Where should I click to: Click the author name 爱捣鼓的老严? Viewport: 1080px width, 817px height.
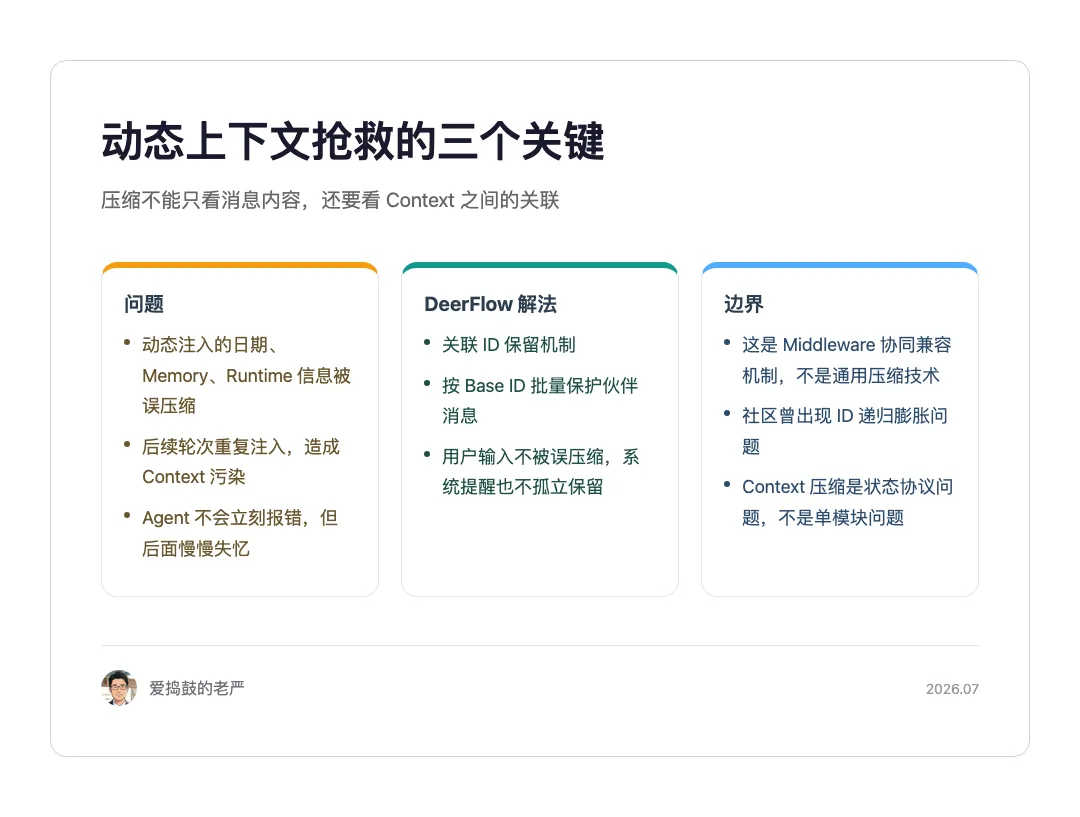[197, 688]
